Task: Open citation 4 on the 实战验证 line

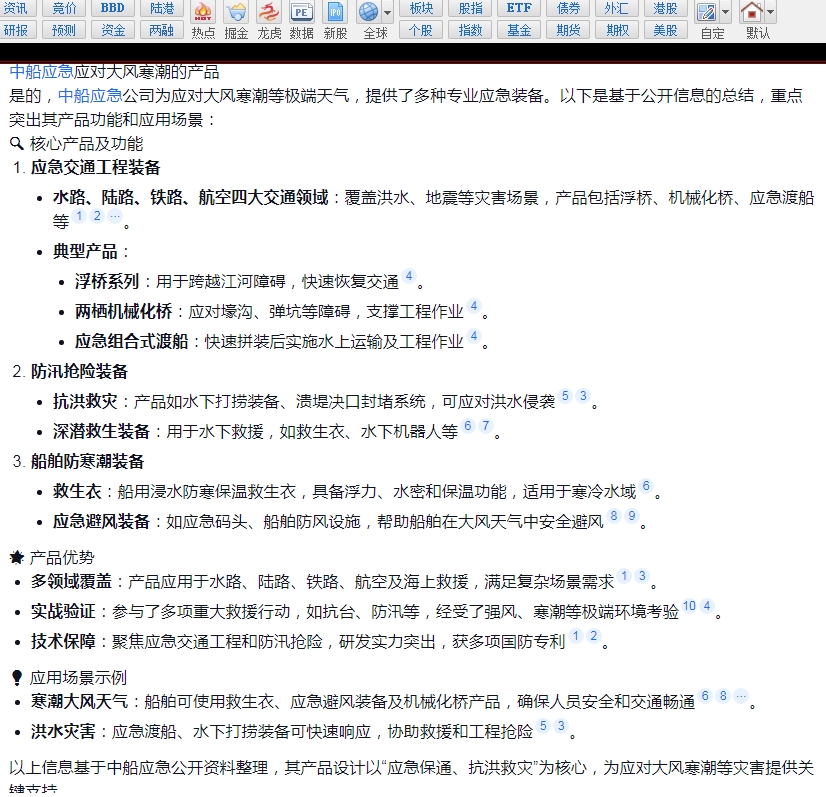Action: 707,606
